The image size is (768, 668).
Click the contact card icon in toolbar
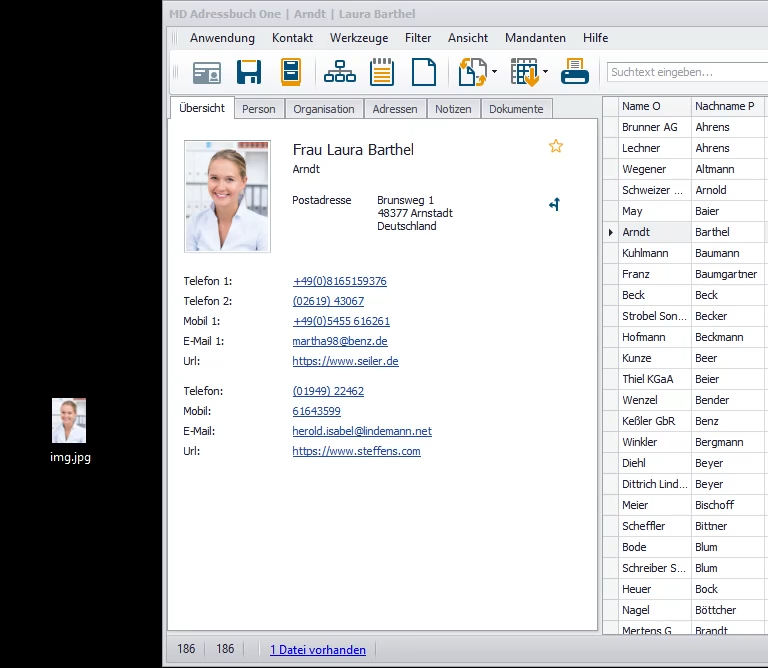[x=207, y=72]
